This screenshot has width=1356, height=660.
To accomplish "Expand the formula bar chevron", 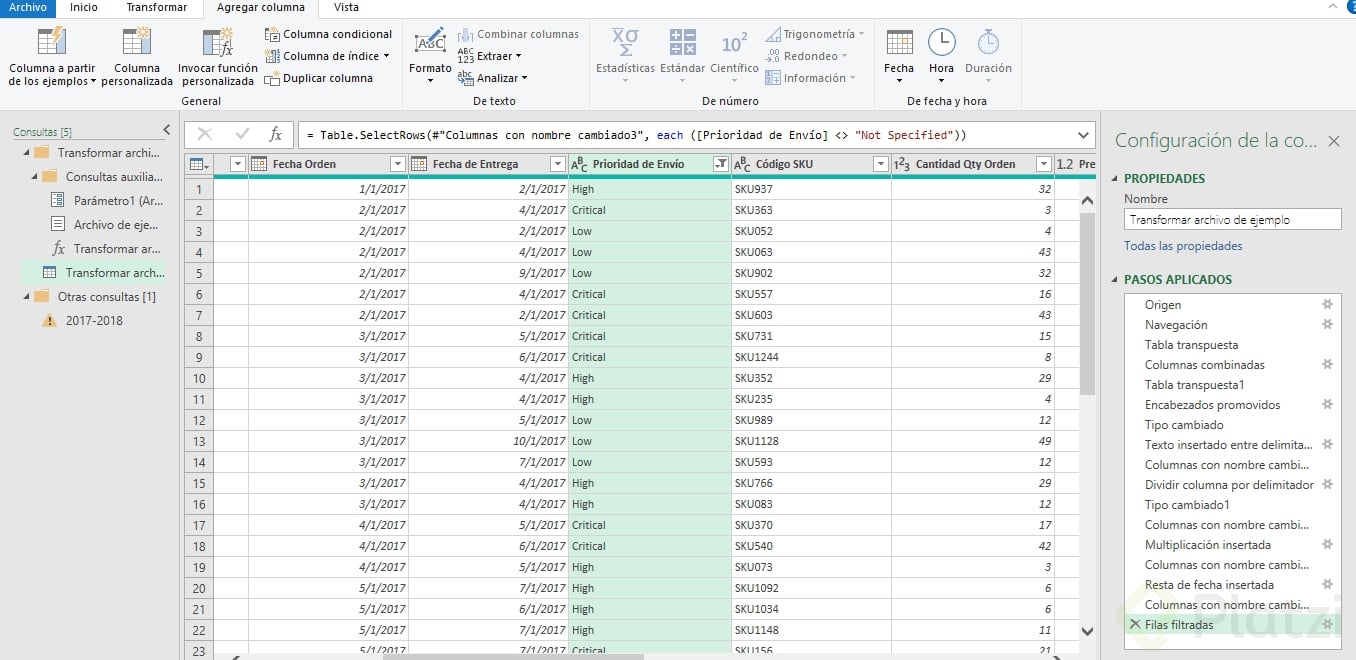I will point(1084,135).
